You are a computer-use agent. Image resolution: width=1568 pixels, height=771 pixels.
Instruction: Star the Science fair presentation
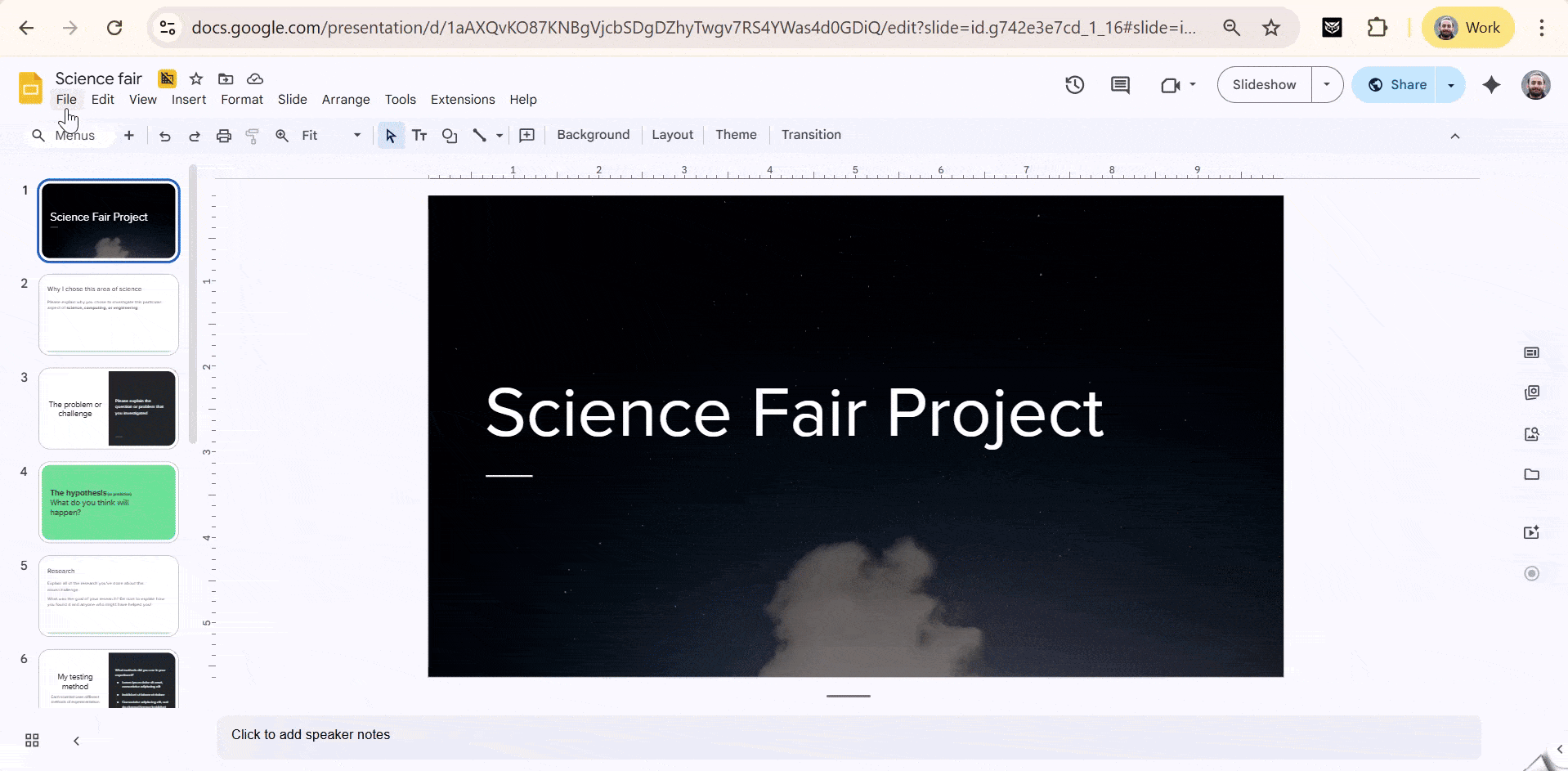(195, 78)
